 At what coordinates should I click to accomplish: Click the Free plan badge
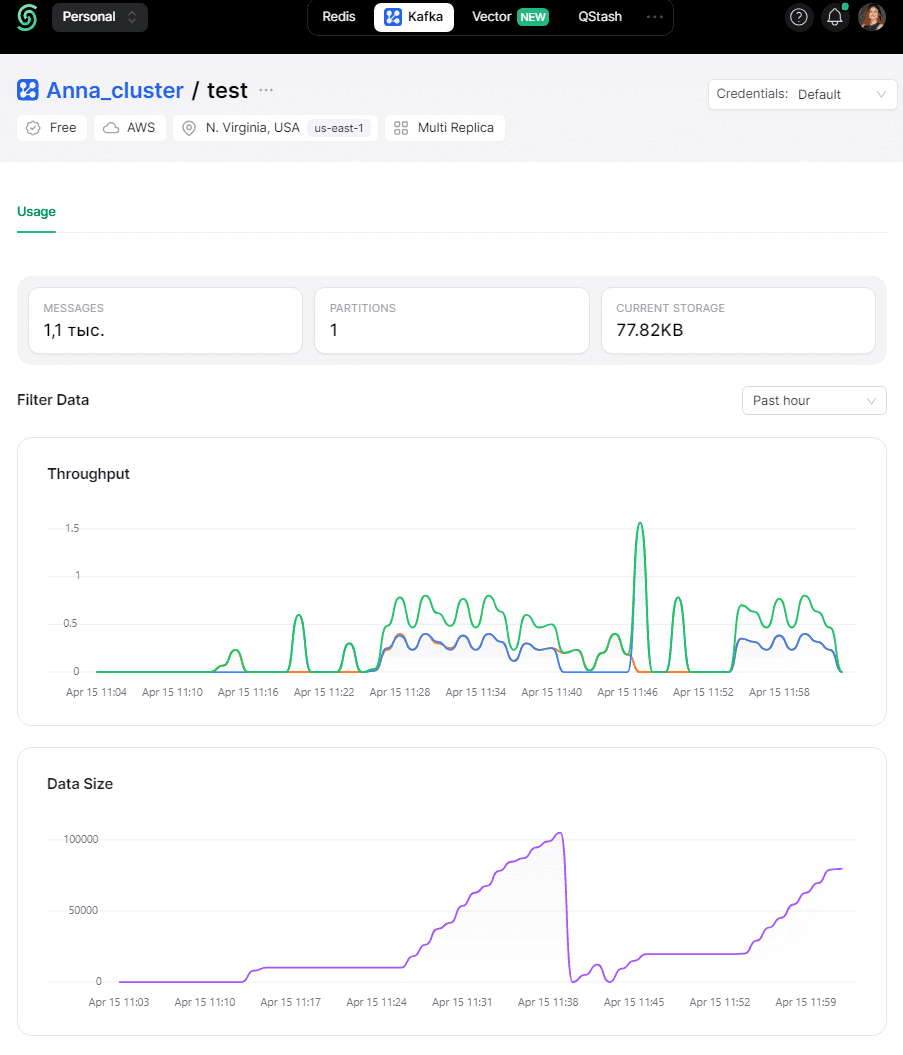(x=52, y=128)
